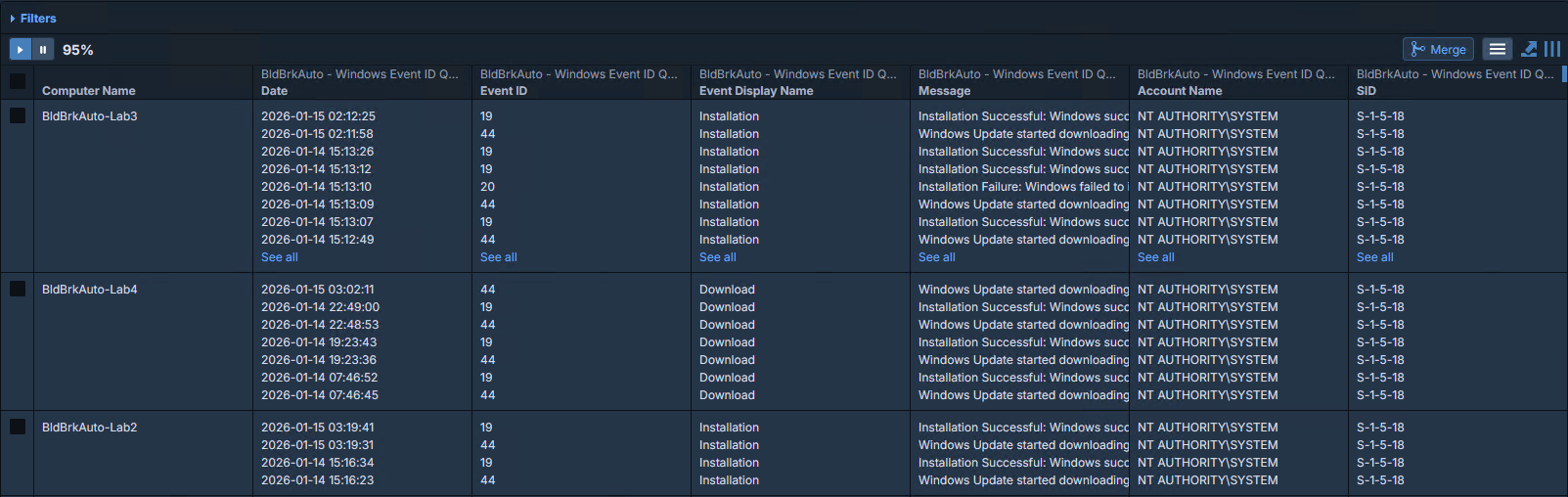Click See all under Lab3 Date column
The height and width of the screenshot is (497, 1568).
(x=280, y=257)
